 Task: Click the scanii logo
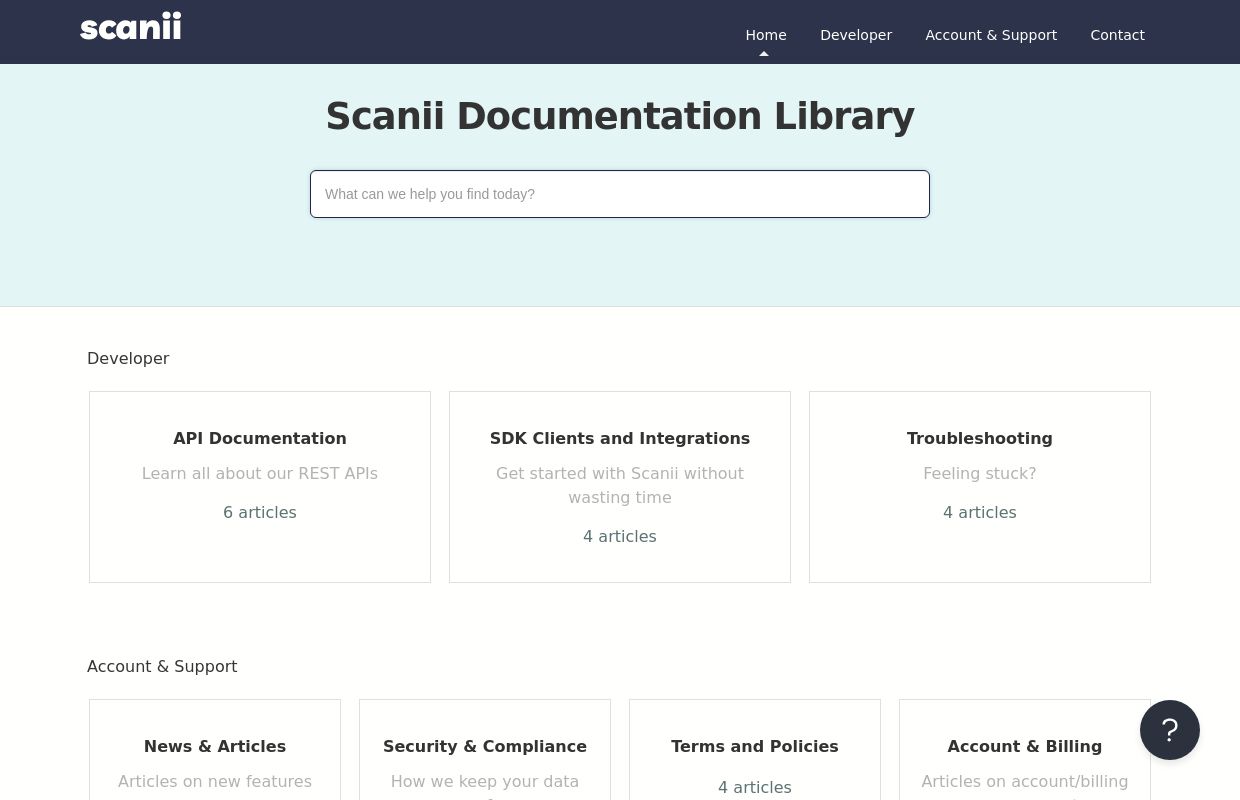click(x=131, y=27)
